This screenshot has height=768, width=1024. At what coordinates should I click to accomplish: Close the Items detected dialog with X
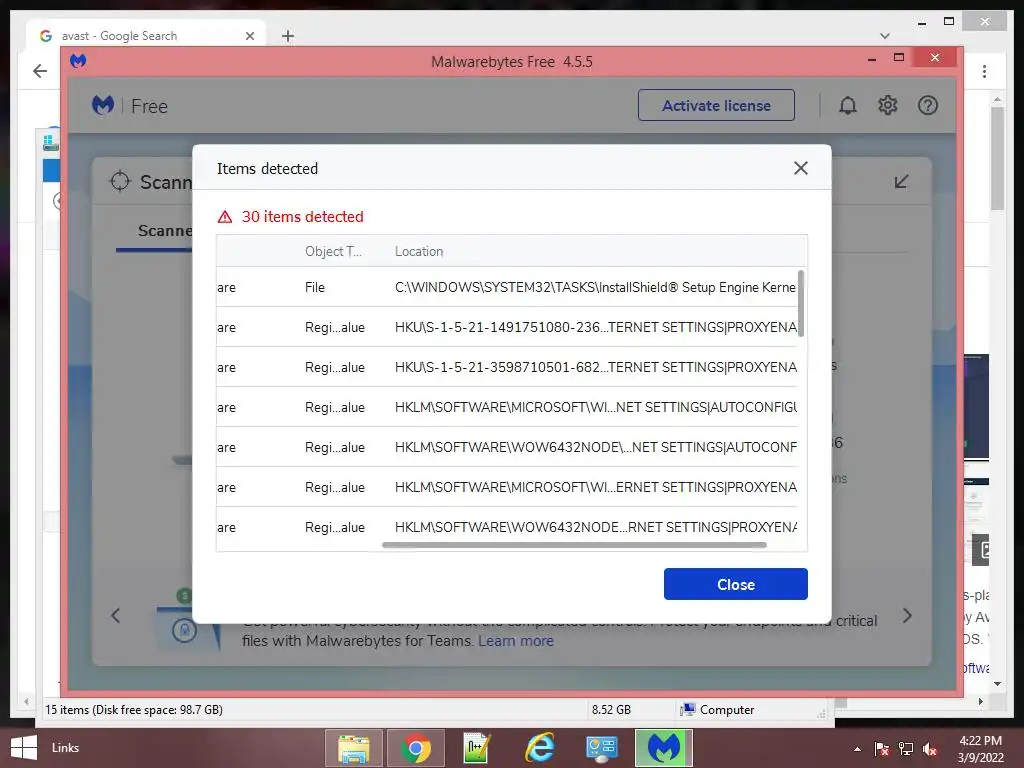[801, 168]
